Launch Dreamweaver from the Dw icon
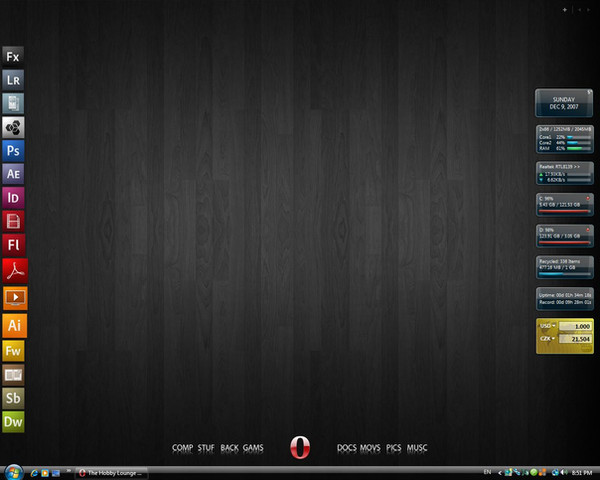This screenshot has height=480, width=600. tap(13, 422)
